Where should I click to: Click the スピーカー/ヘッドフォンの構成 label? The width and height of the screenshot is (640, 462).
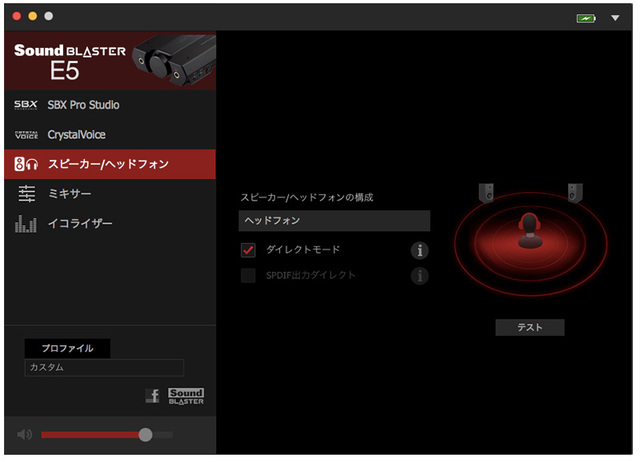pyautogui.click(x=307, y=198)
